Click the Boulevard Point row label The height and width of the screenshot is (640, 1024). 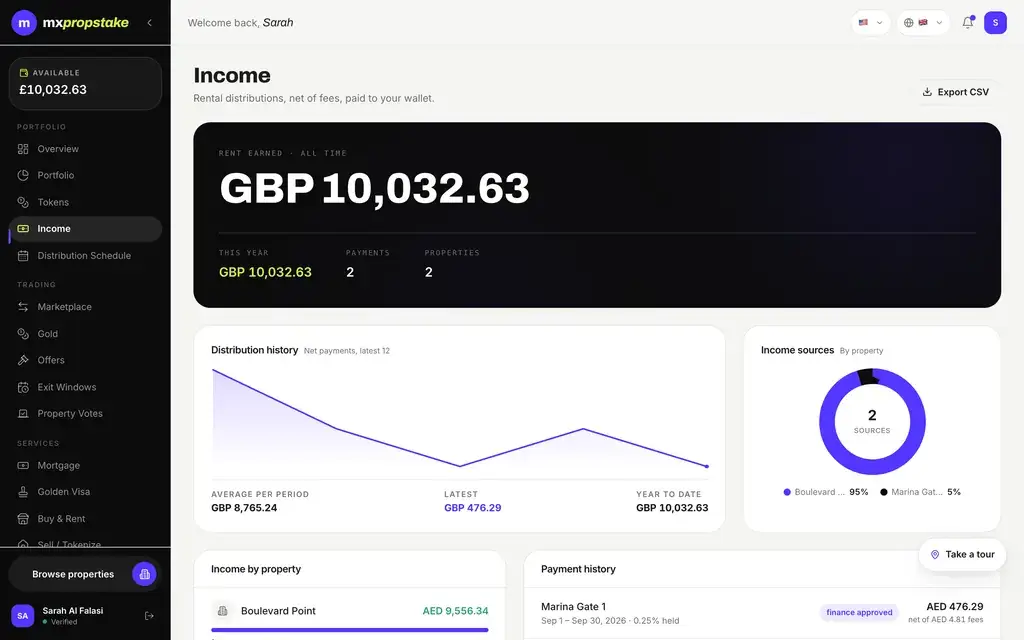click(278, 611)
